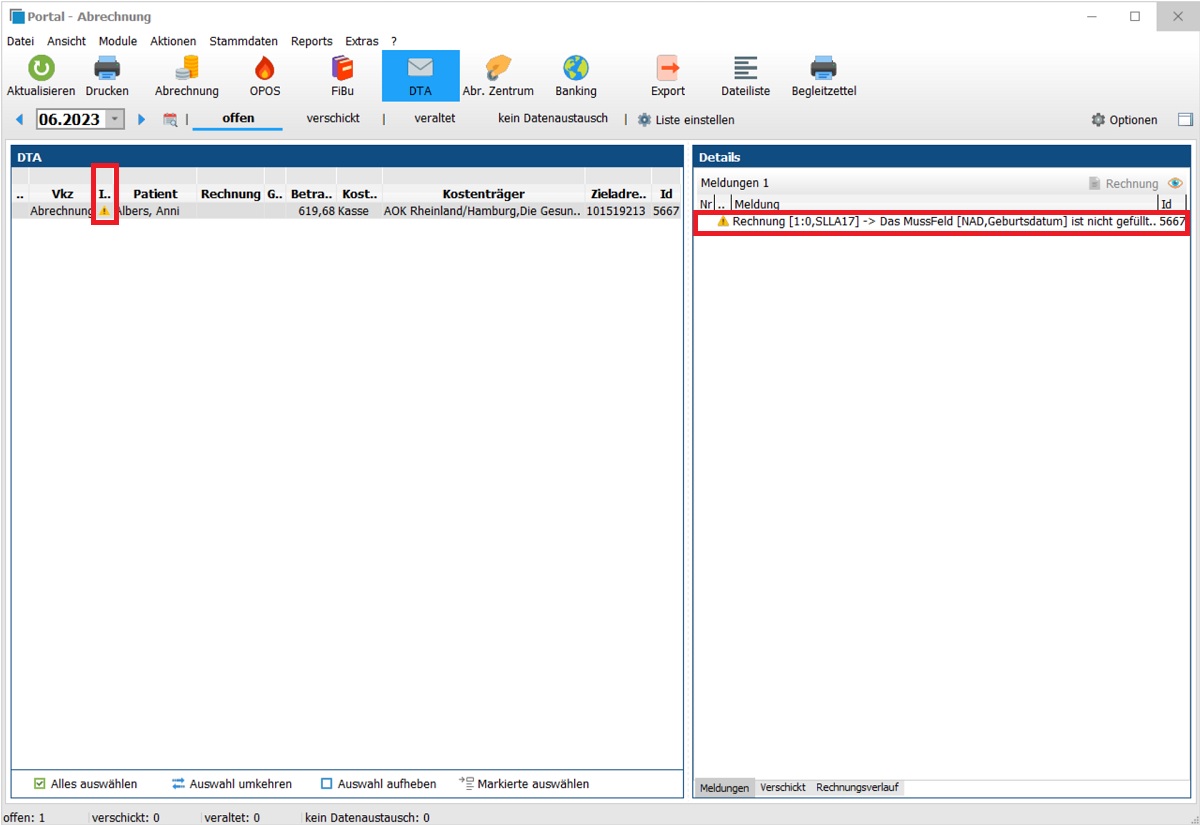Click Auswahl umkehren
The width and height of the screenshot is (1200, 825).
click(231, 784)
